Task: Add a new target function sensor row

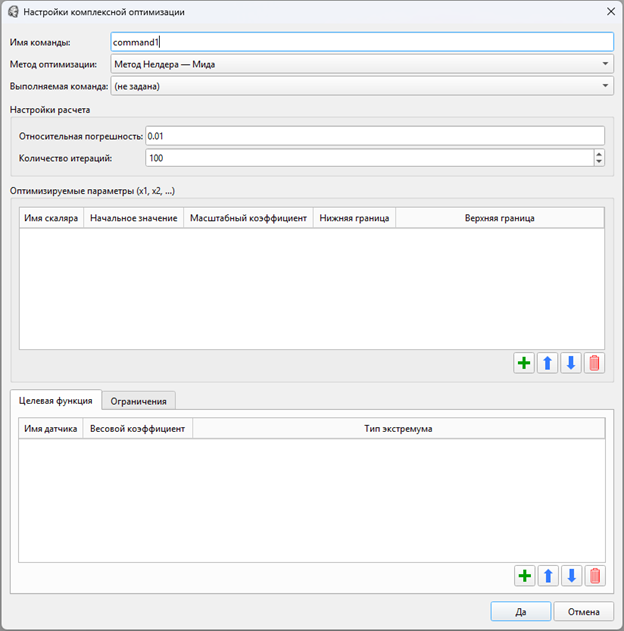Action: click(524, 575)
